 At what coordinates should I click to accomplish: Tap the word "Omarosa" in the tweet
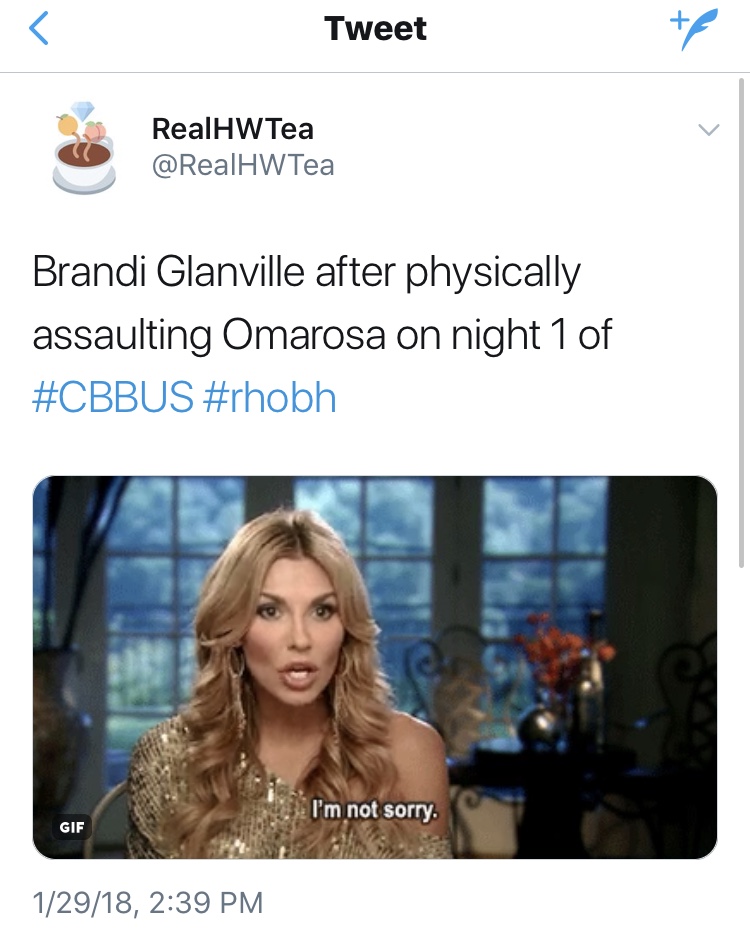pos(304,334)
